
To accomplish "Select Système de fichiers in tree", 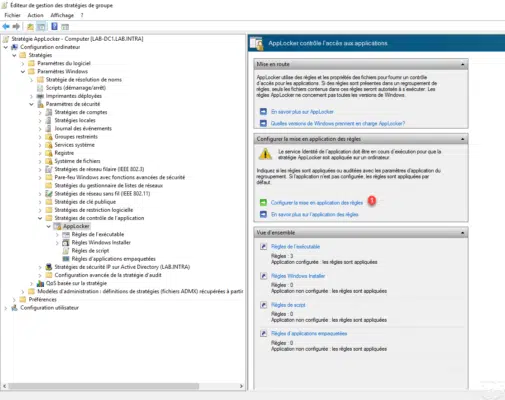I will coord(77,161).
